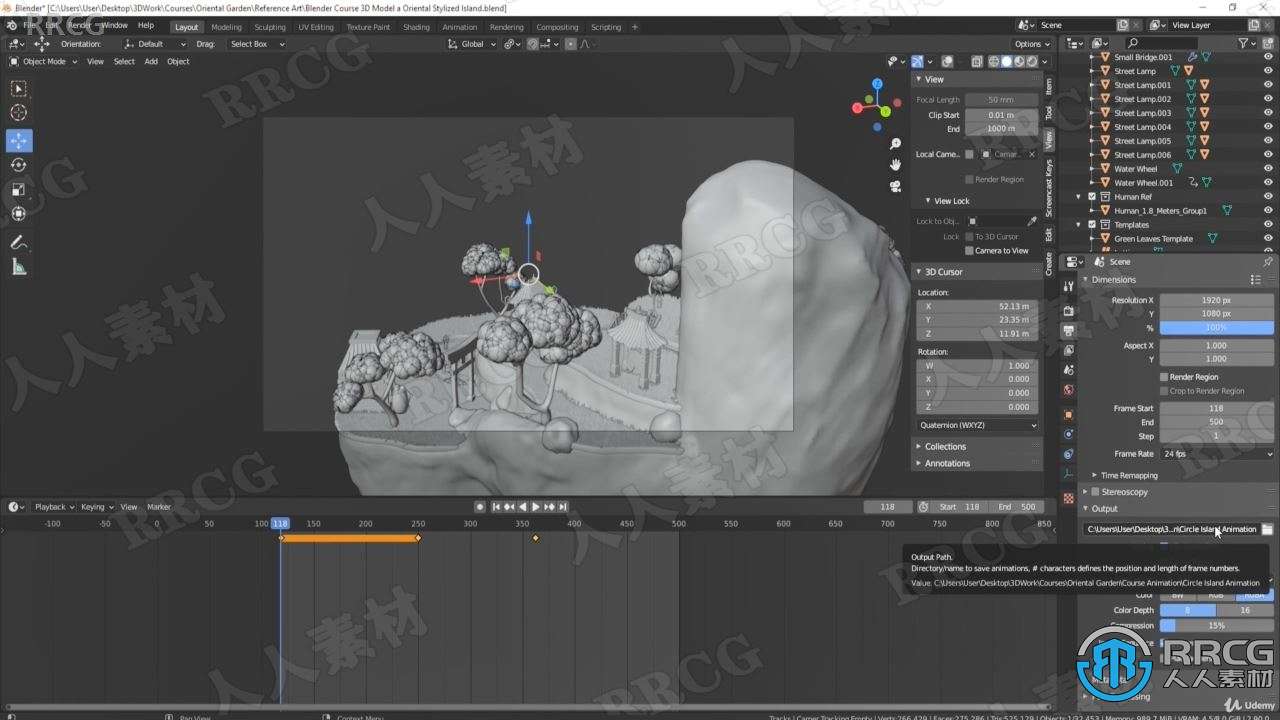Open Drag Select Box dropdown
Viewport: 1280px width, 720px height.
click(257, 44)
